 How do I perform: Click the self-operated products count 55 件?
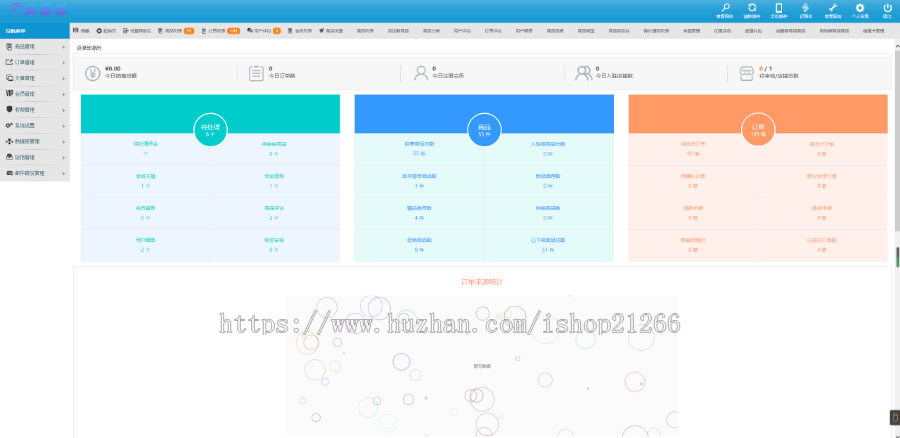click(420, 154)
